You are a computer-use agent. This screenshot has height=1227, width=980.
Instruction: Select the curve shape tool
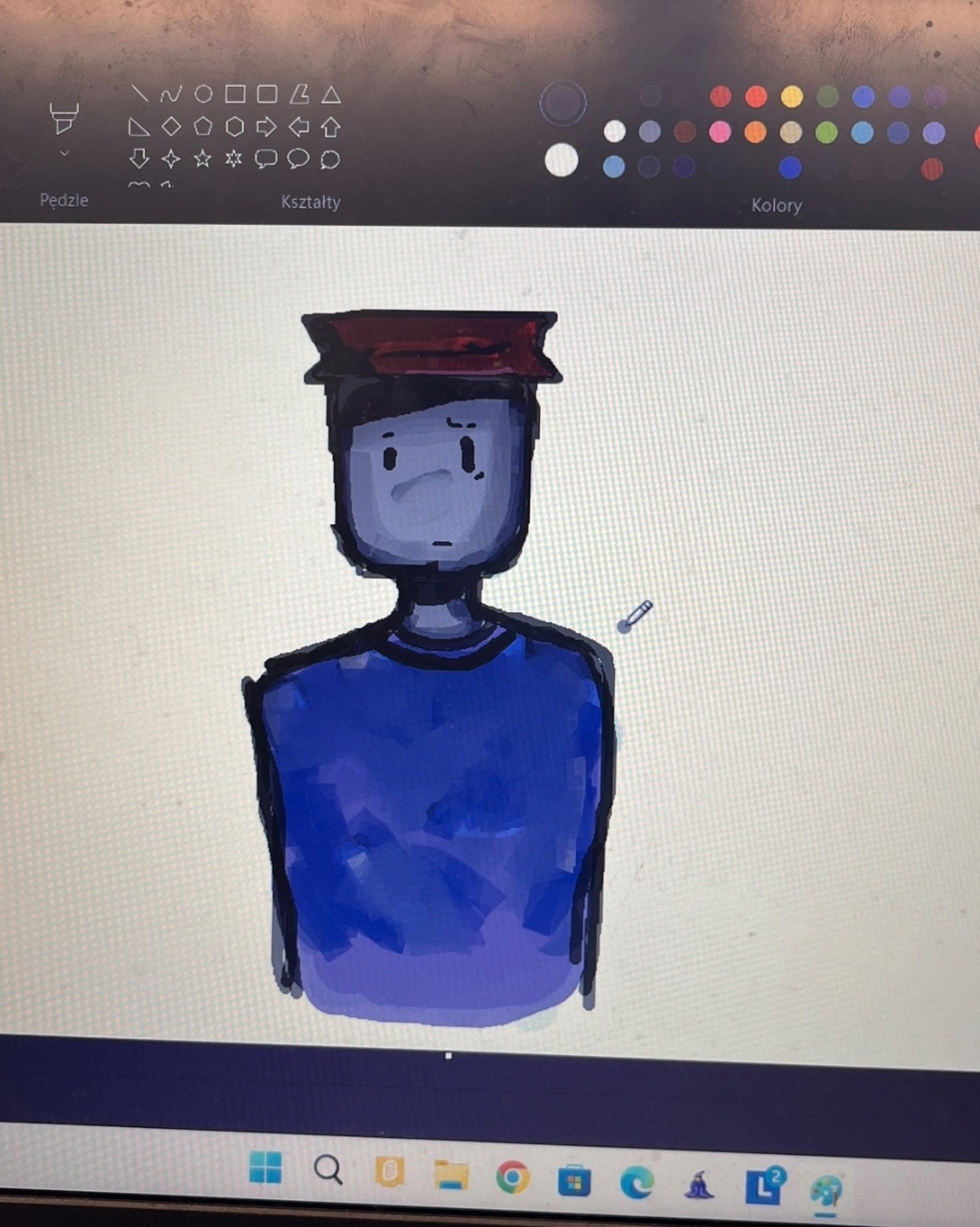171,94
